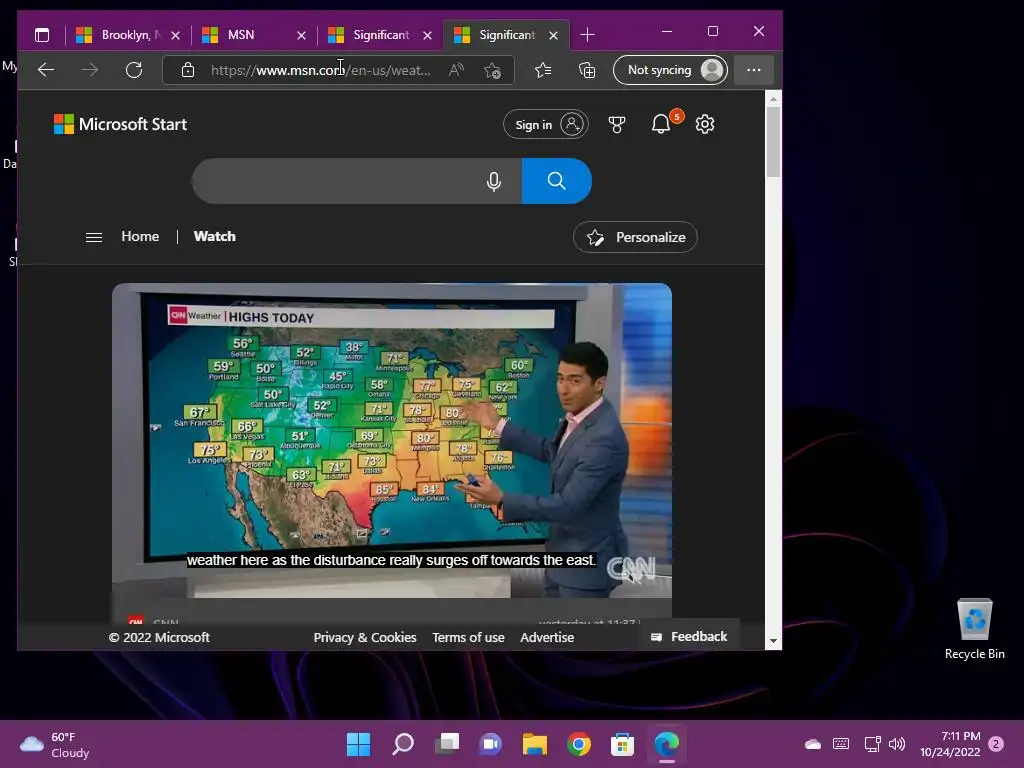Click the address bar URL field
Viewport: 1024px width, 768px height.
(x=320, y=70)
